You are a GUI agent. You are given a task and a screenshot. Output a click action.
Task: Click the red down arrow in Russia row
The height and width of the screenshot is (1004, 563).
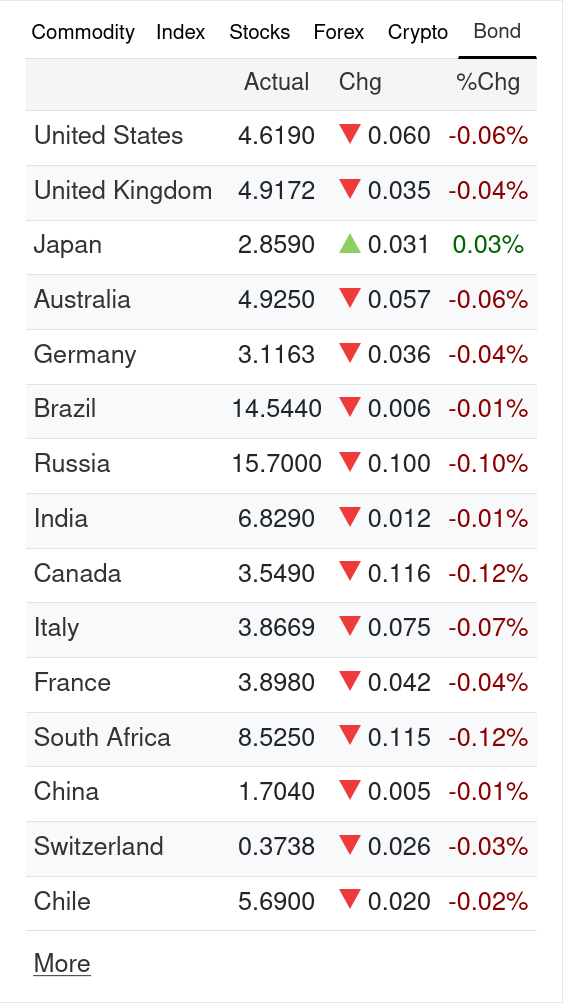click(x=350, y=462)
